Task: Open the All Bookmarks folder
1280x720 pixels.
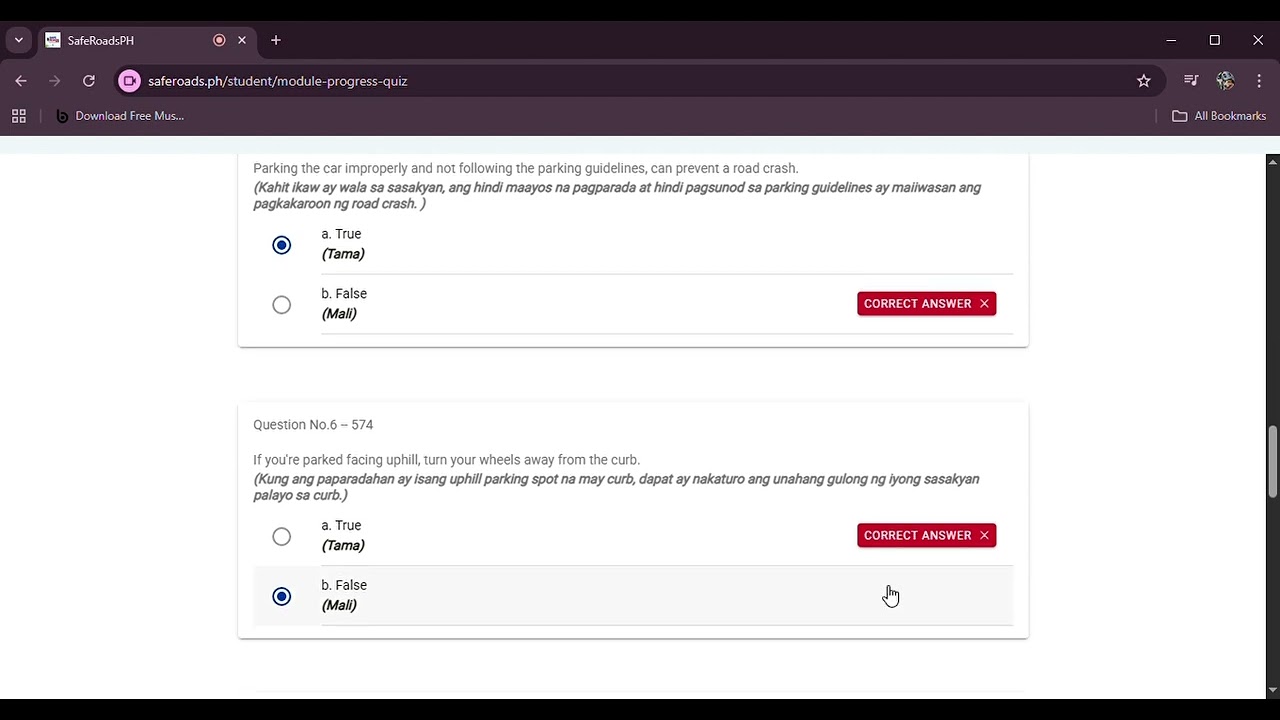Action: click(1219, 116)
